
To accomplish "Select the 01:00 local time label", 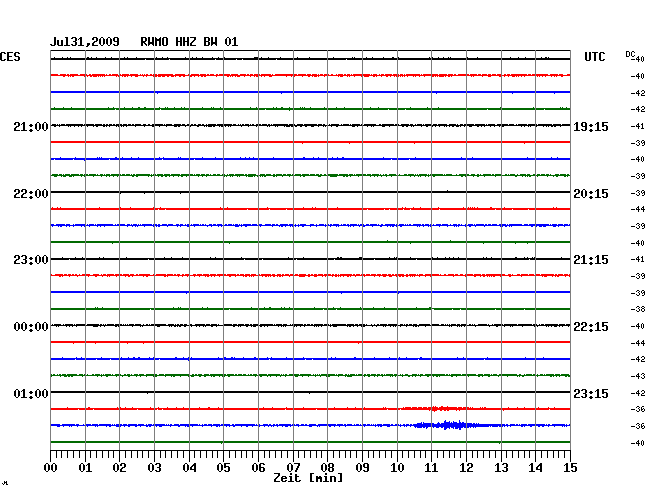I will 31,393.
